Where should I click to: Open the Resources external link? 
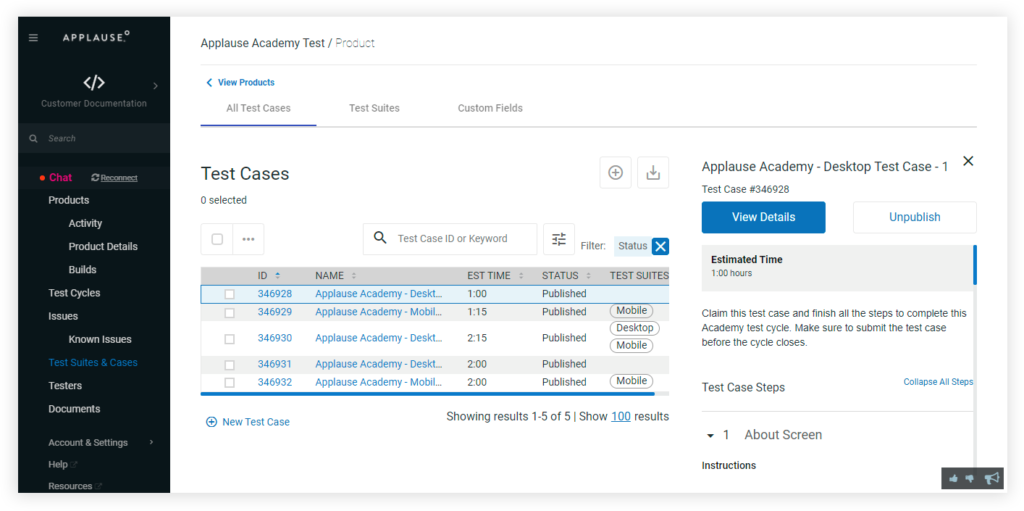[75, 486]
